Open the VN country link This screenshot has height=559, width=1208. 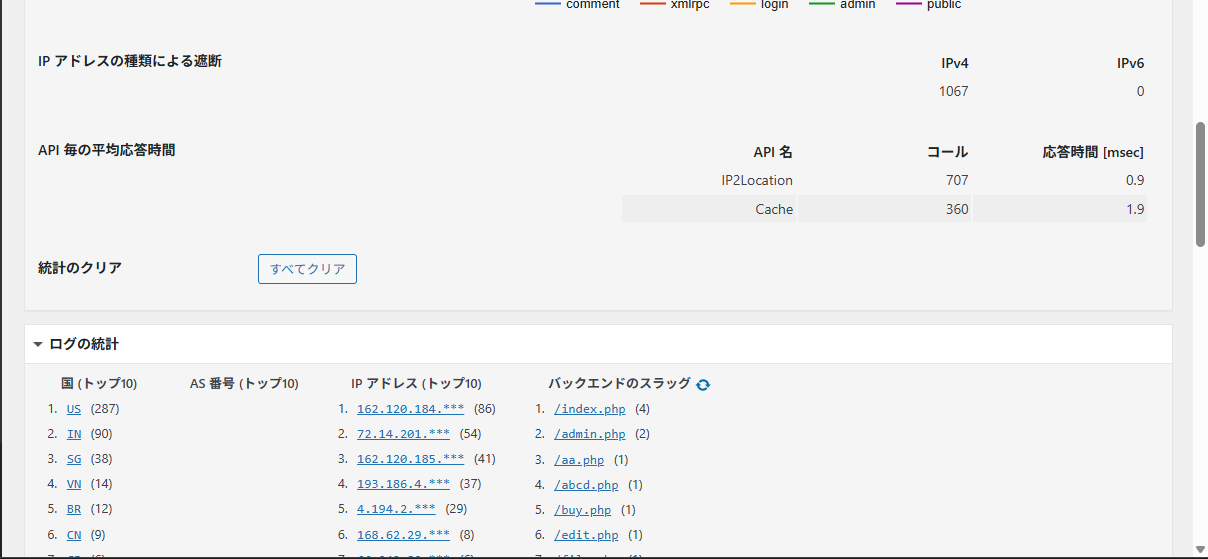coord(74,484)
